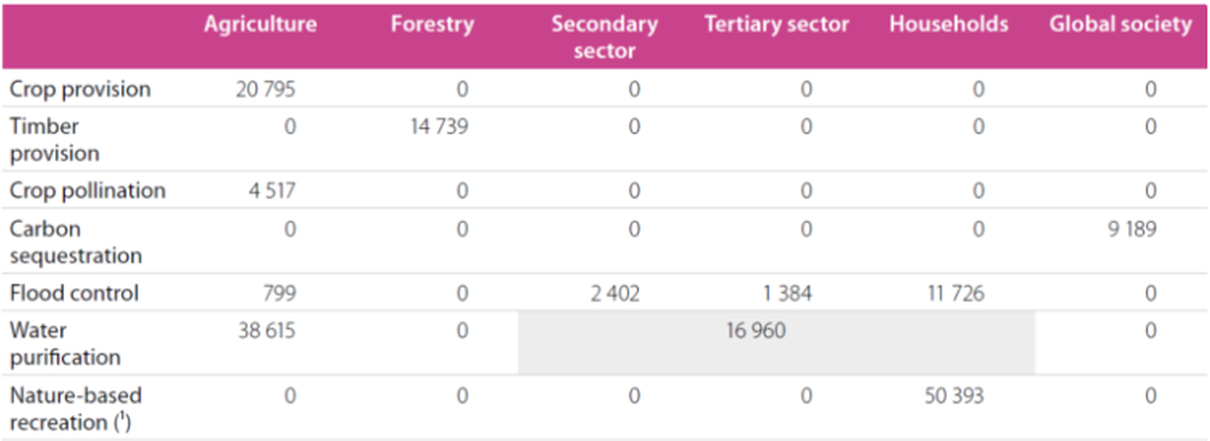Click the 20 795 crop provision value
This screenshot has width=1210, height=441.
click(266, 89)
